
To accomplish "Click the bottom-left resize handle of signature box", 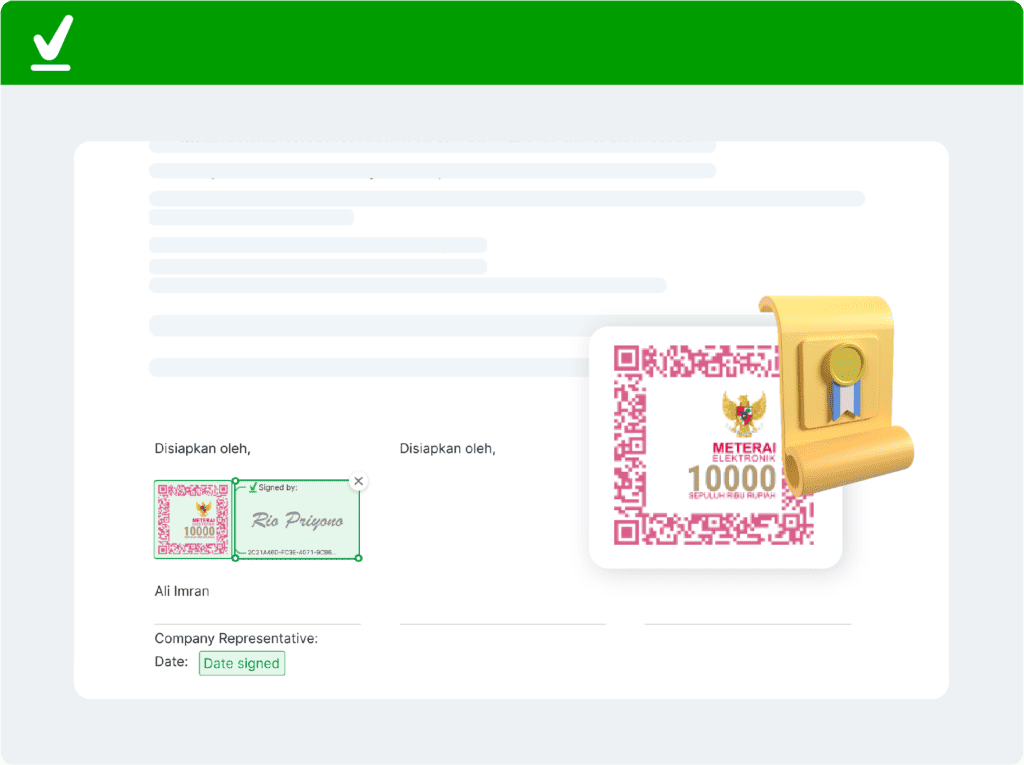I will tap(235, 558).
